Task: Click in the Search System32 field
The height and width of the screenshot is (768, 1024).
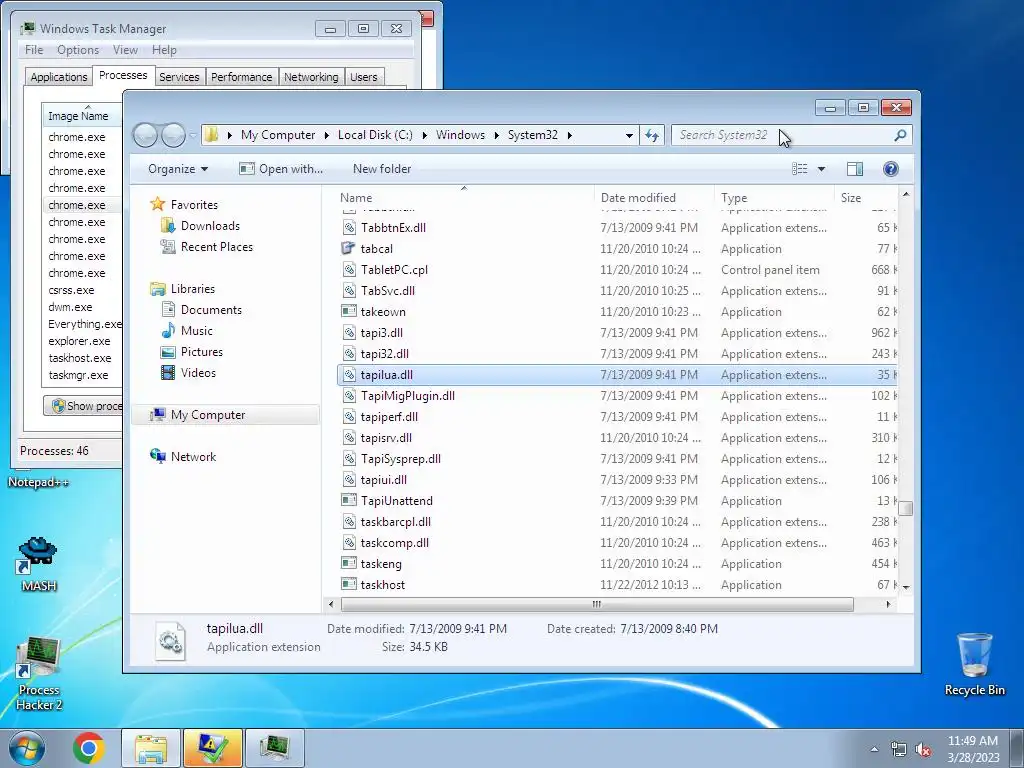Action: coord(782,135)
